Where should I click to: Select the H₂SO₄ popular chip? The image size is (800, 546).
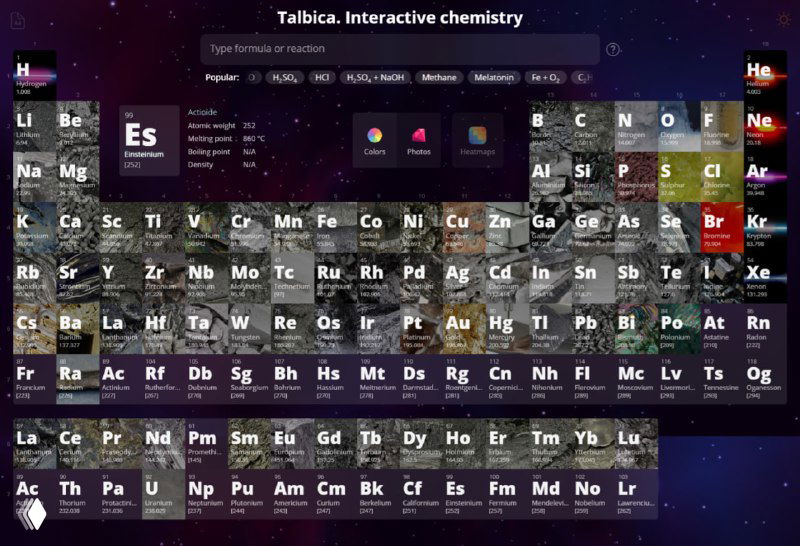point(284,77)
